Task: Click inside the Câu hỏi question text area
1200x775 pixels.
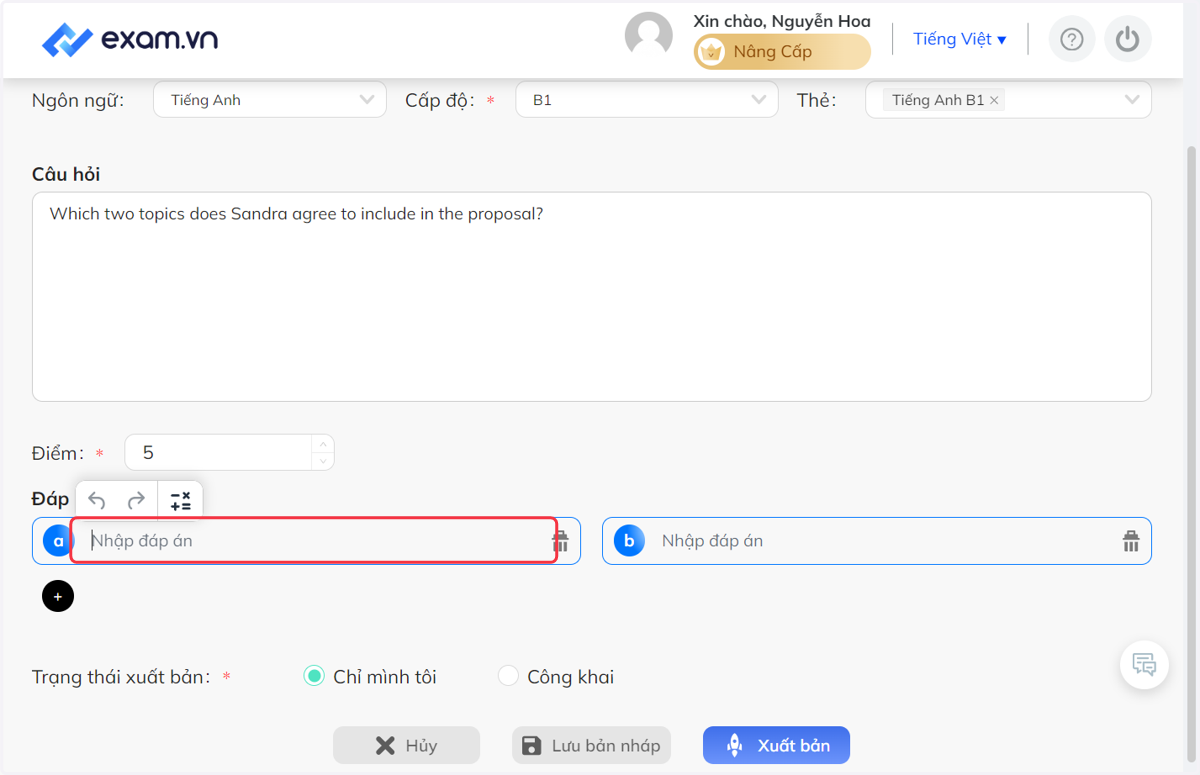Action: [x=592, y=297]
